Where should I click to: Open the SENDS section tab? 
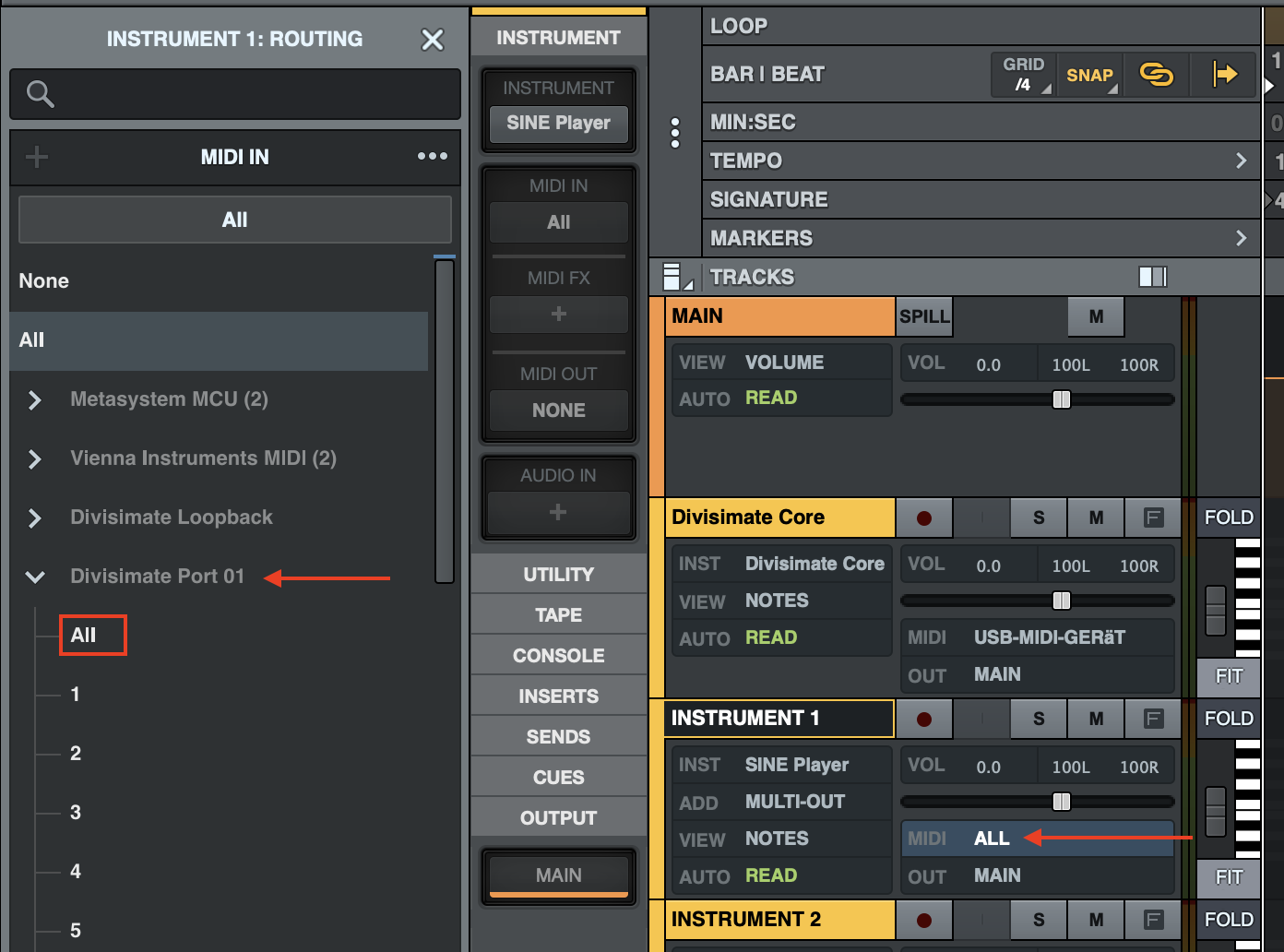(x=558, y=737)
